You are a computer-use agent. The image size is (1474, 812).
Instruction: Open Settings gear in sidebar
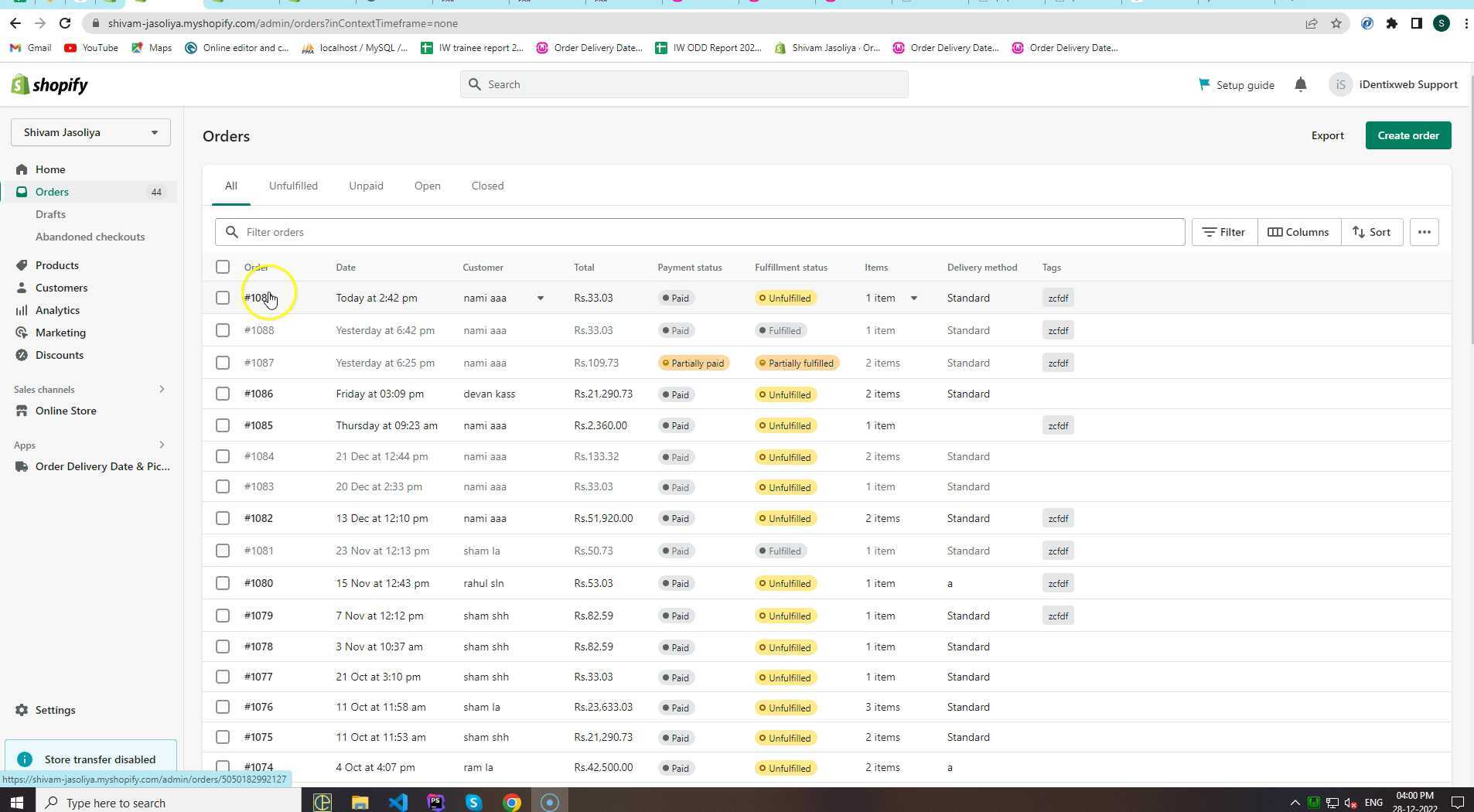point(22,710)
